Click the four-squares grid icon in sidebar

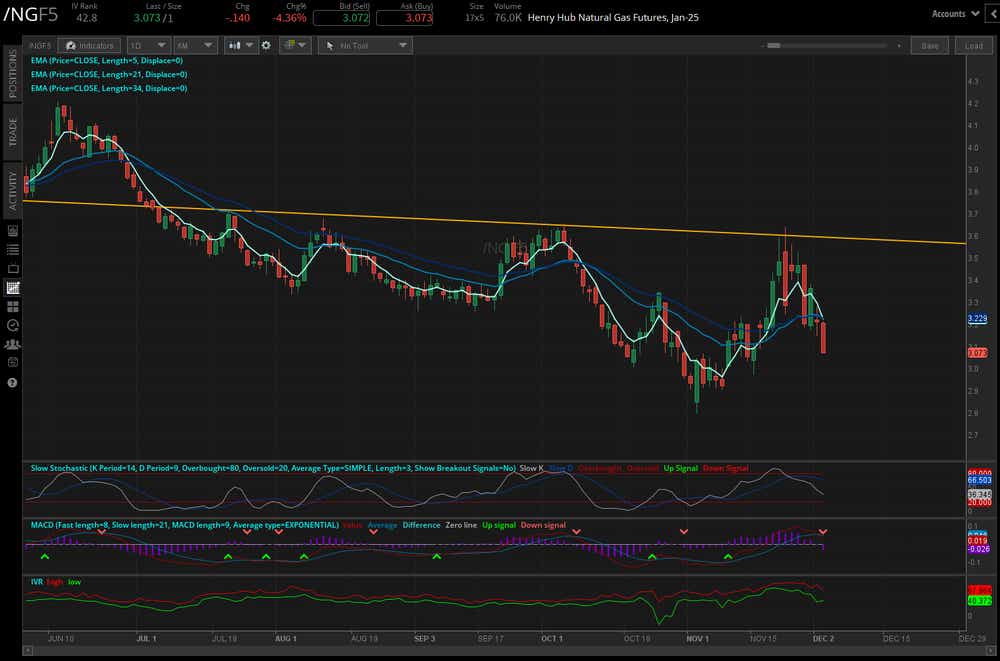(x=11, y=306)
